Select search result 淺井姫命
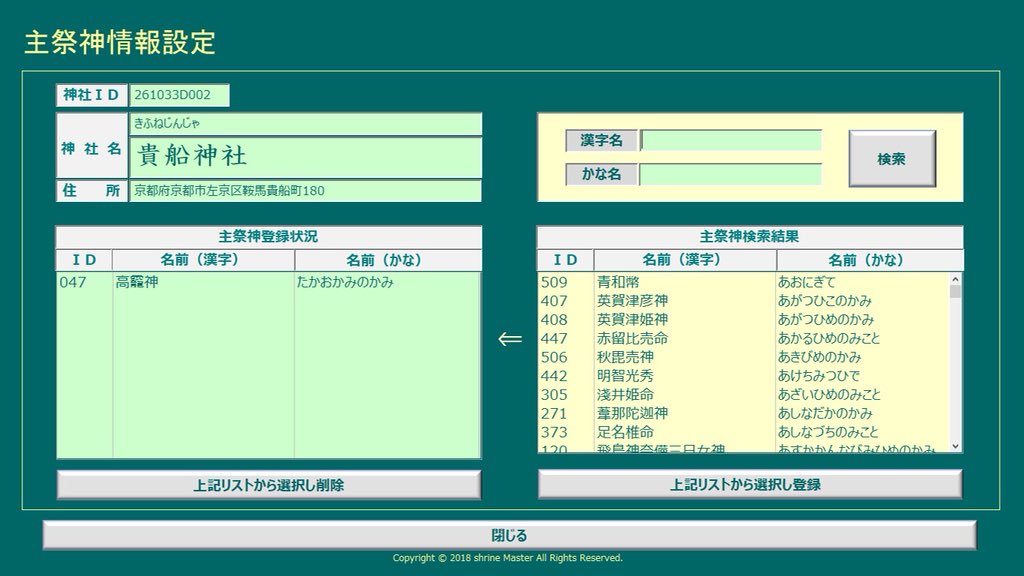This screenshot has height=576, width=1024. 625,395
